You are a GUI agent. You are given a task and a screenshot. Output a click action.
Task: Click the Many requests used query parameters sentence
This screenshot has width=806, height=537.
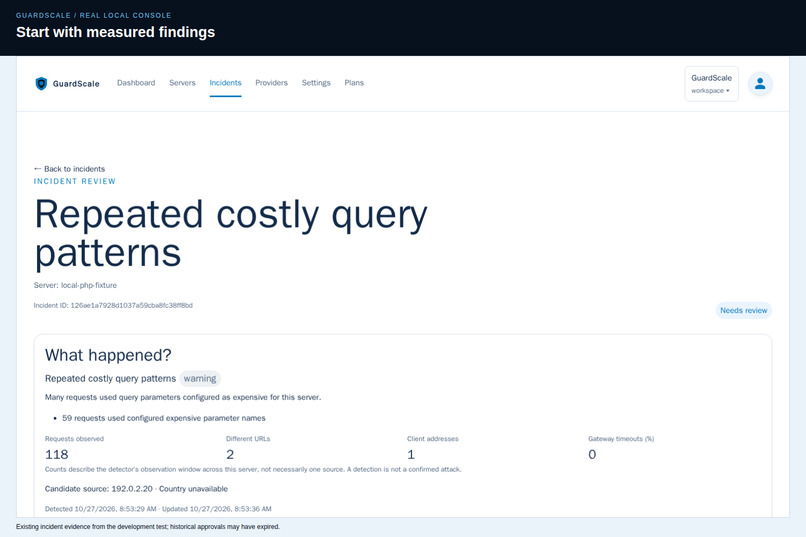point(183,397)
